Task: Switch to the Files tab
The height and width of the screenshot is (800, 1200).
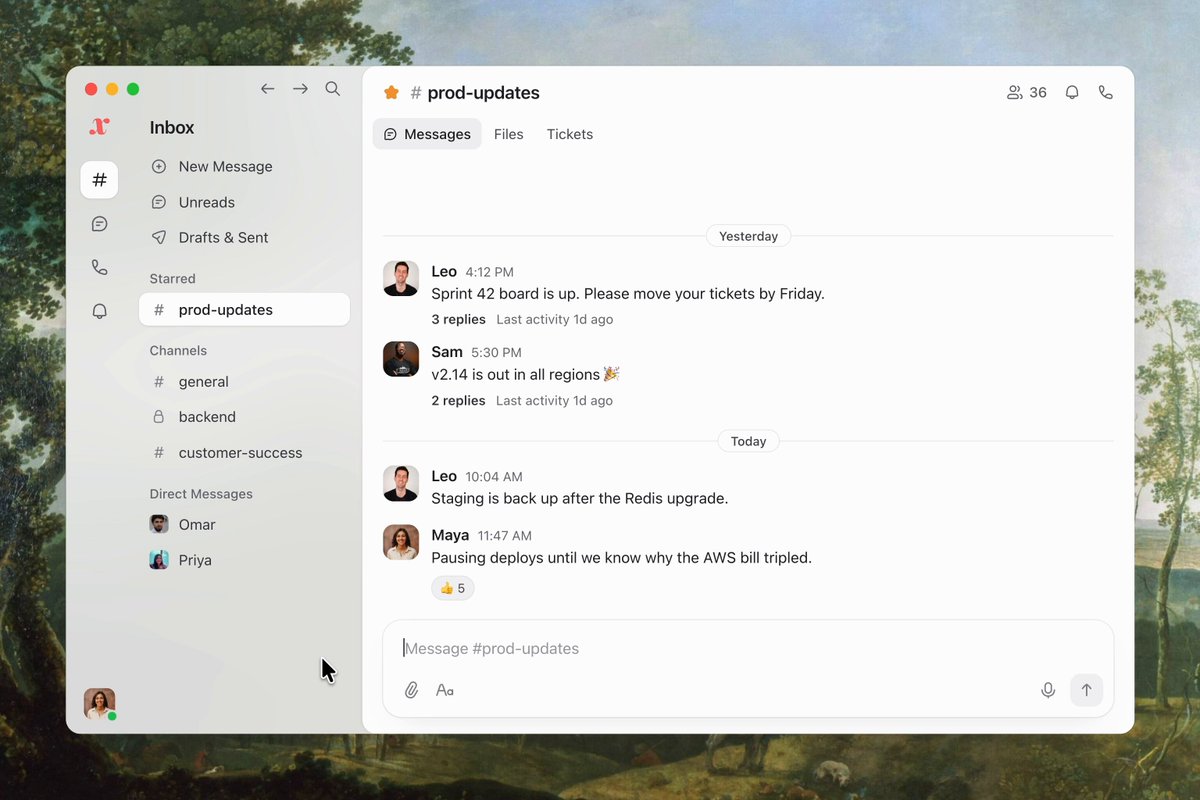Action: (x=509, y=134)
